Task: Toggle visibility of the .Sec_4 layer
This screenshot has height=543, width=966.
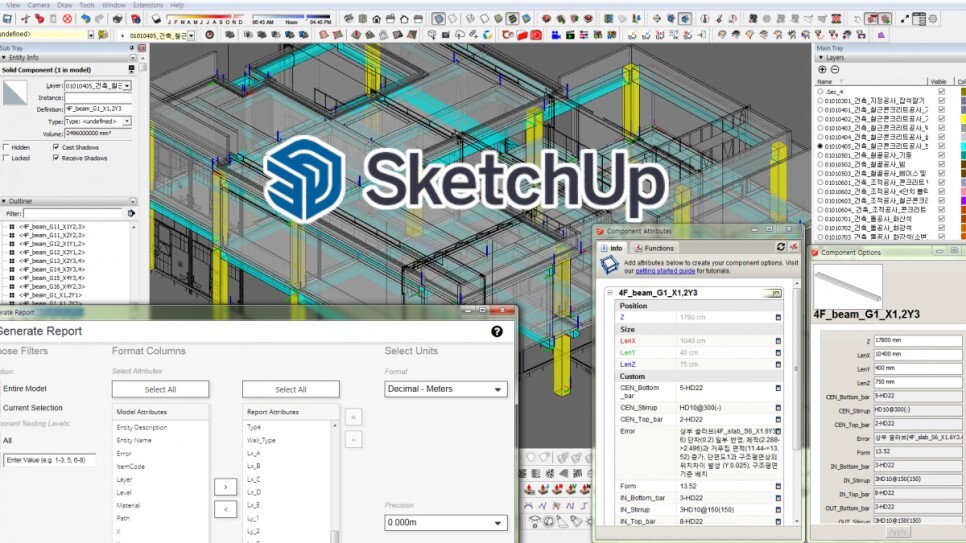Action: pyautogui.click(x=941, y=91)
